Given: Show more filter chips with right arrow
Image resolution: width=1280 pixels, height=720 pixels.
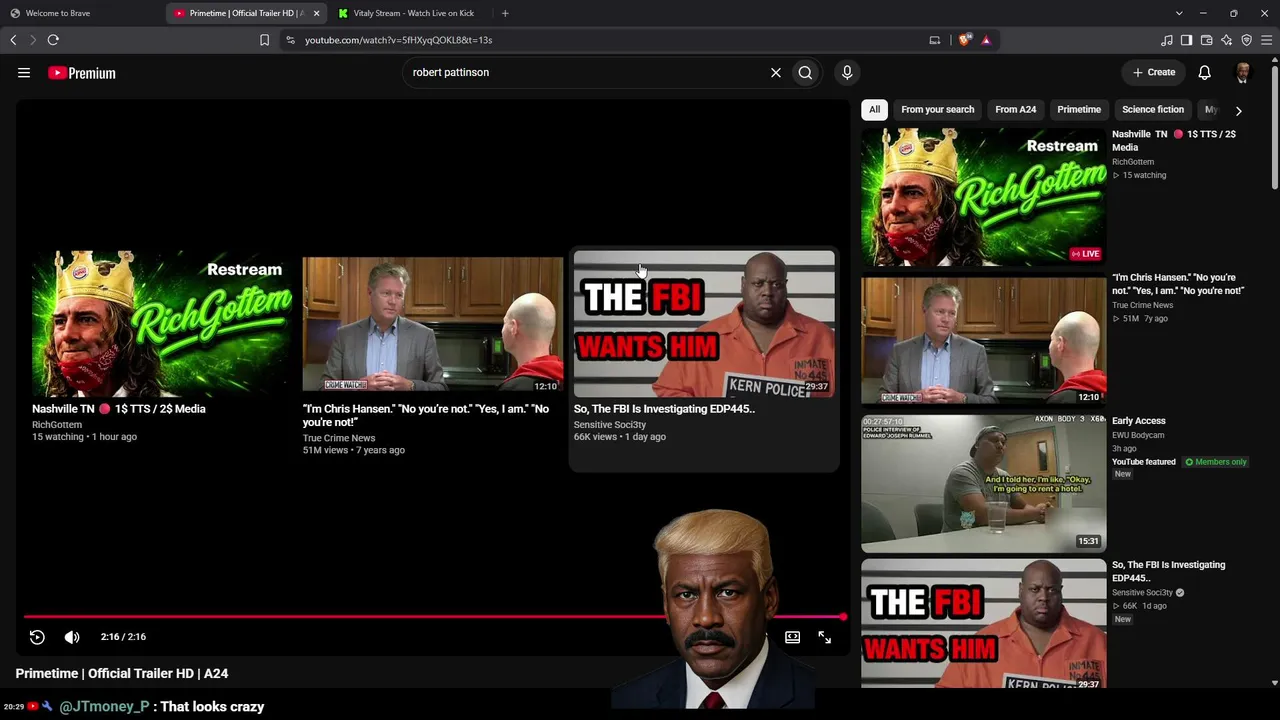Looking at the screenshot, I should 1238,110.
